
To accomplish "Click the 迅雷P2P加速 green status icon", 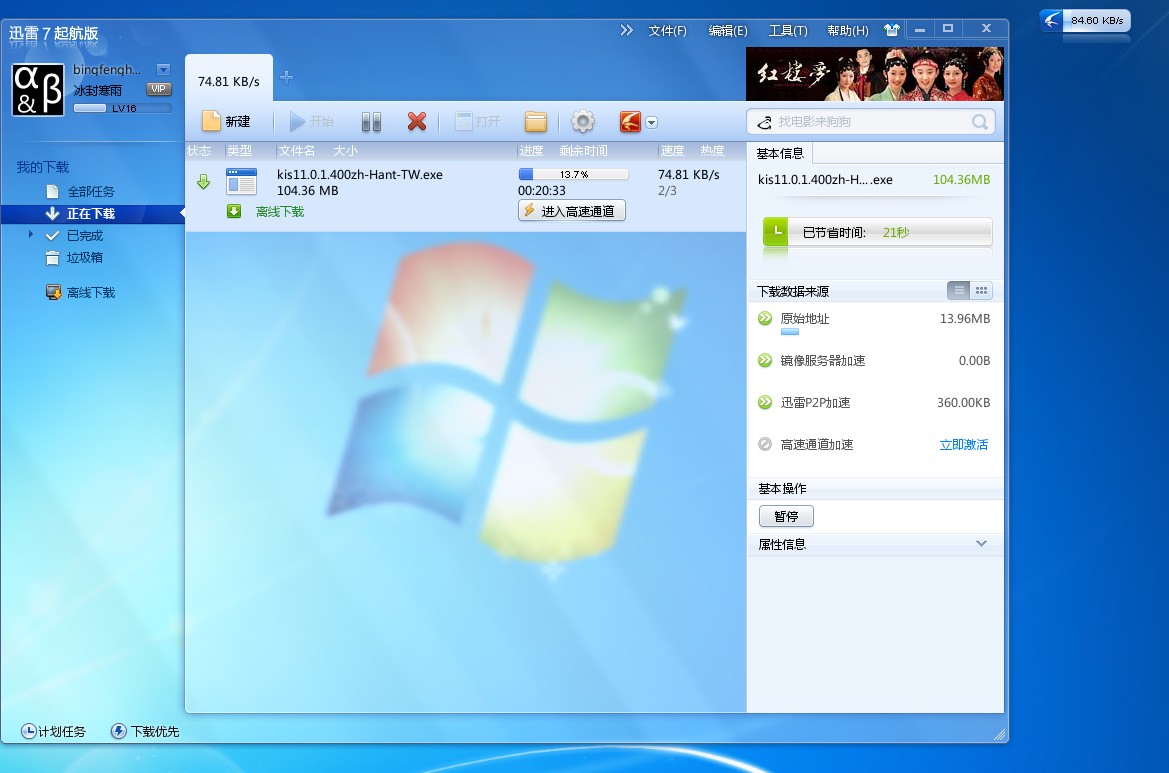I will tap(765, 402).
